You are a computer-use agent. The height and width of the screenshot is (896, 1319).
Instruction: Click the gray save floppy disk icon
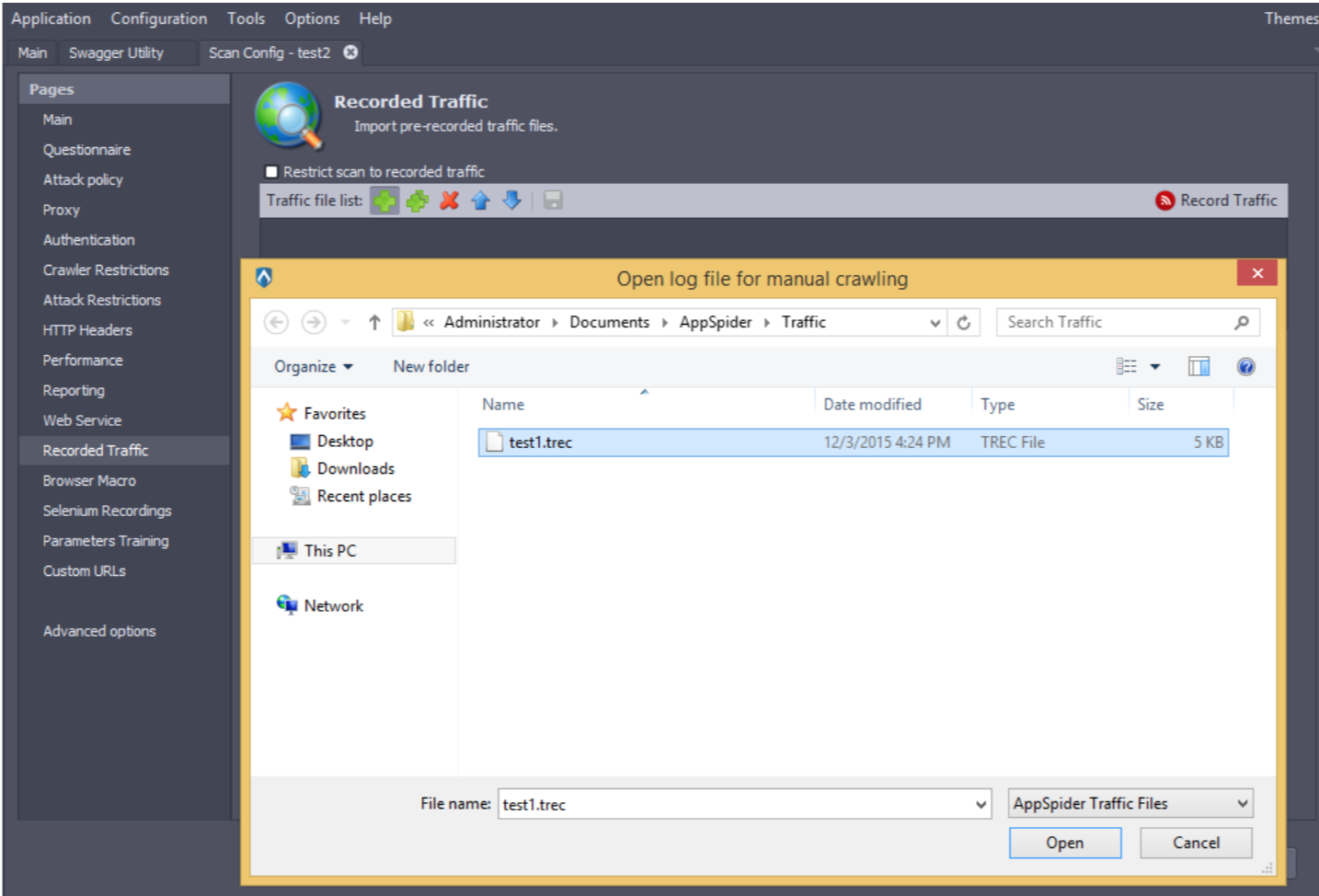[552, 201]
